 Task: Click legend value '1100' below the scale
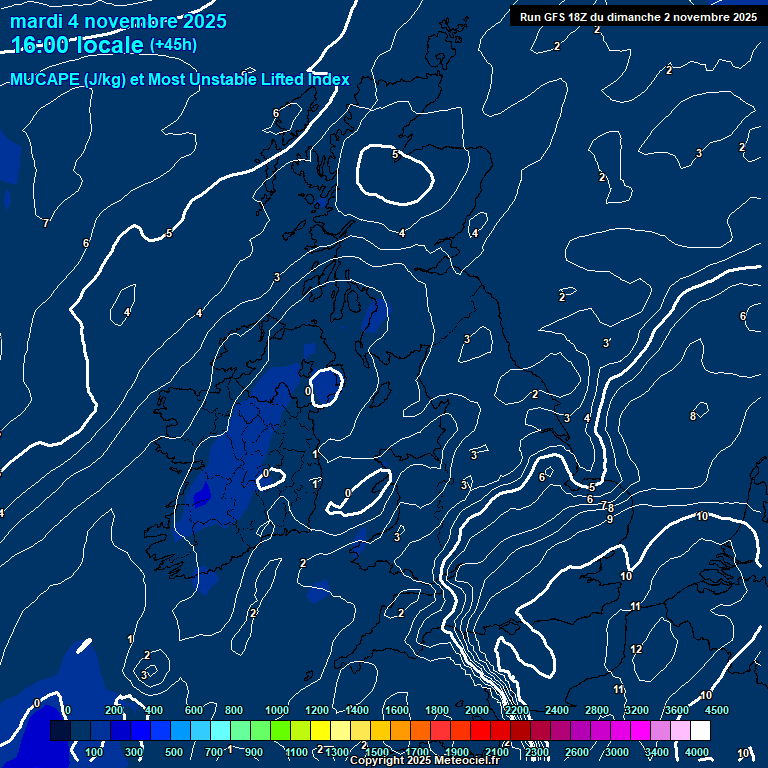pos(297,752)
